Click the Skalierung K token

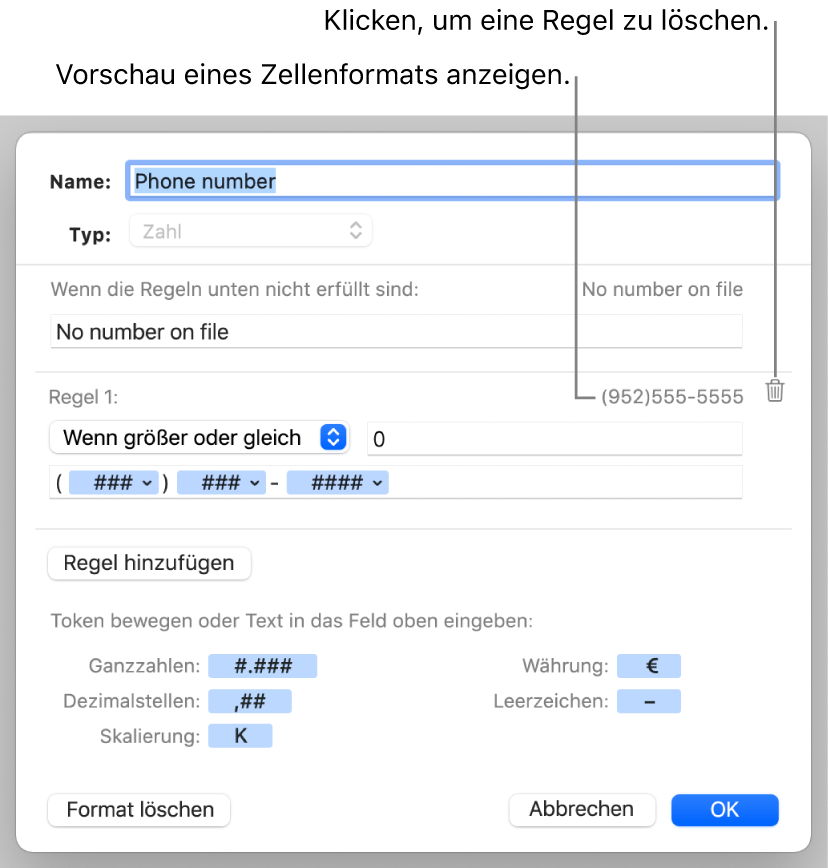[x=239, y=737]
